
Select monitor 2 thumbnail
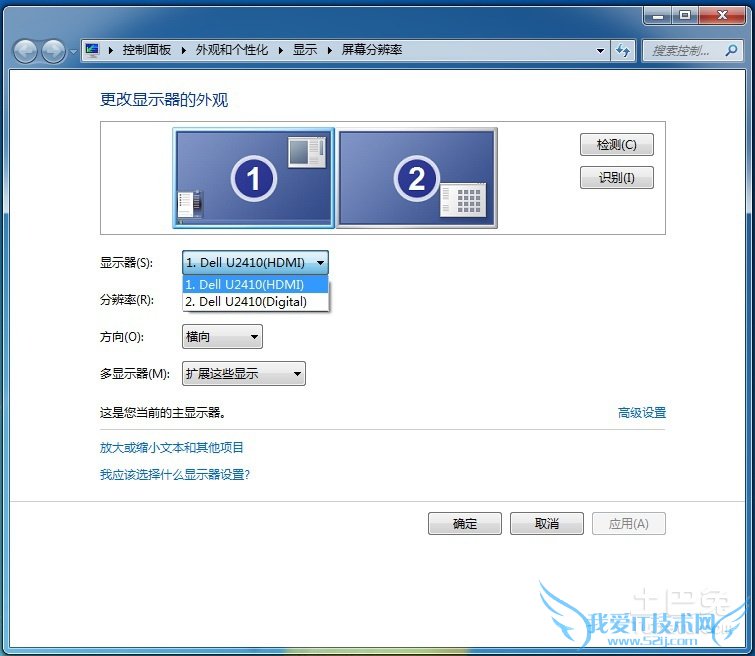pyautogui.click(x=417, y=178)
